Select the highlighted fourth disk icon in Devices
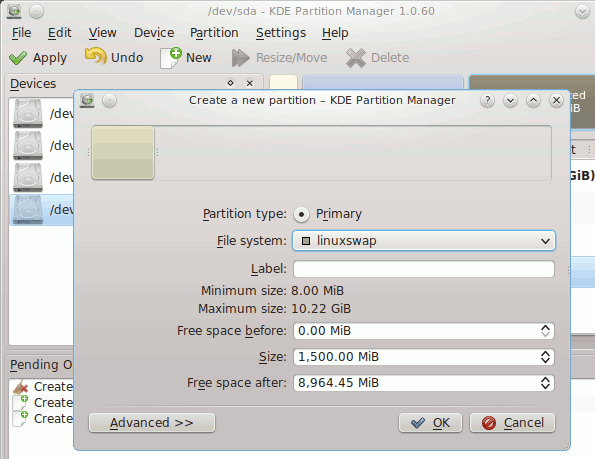Image resolution: width=595 pixels, height=459 pixels. click(28, 209)
